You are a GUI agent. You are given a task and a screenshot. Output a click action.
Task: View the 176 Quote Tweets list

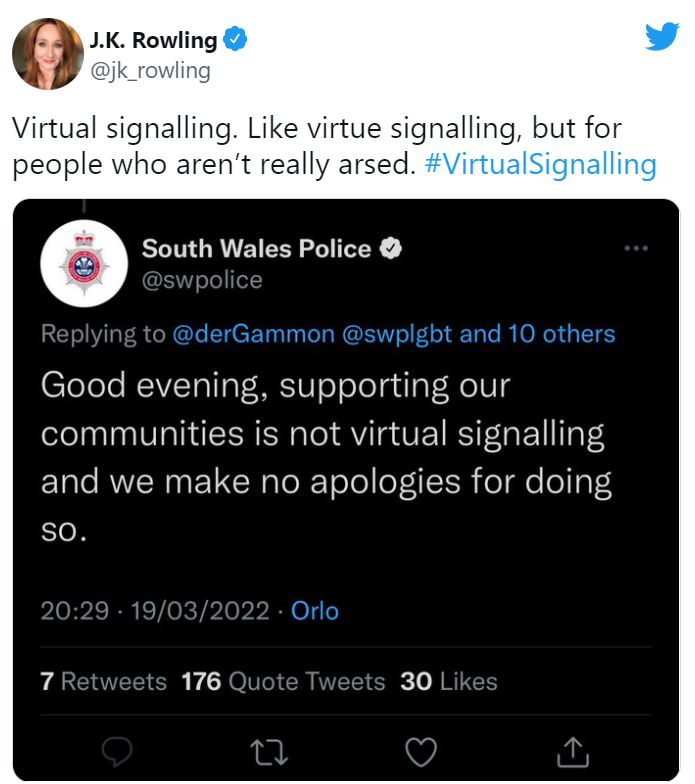point(283,681)
